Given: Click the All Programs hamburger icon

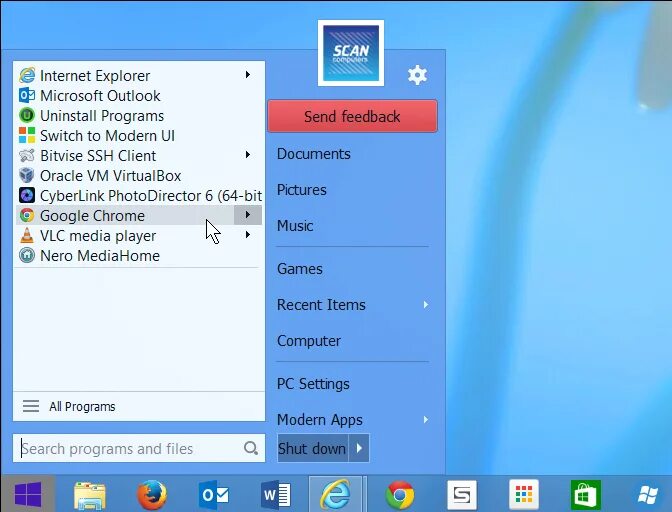Looking at the screenshot, I should (x=31, y=406).
